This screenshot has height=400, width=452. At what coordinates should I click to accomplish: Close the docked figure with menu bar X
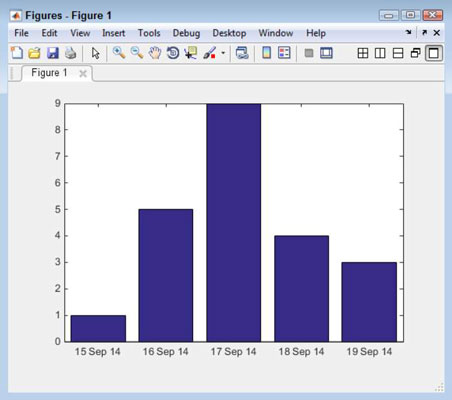coord(437,33)
